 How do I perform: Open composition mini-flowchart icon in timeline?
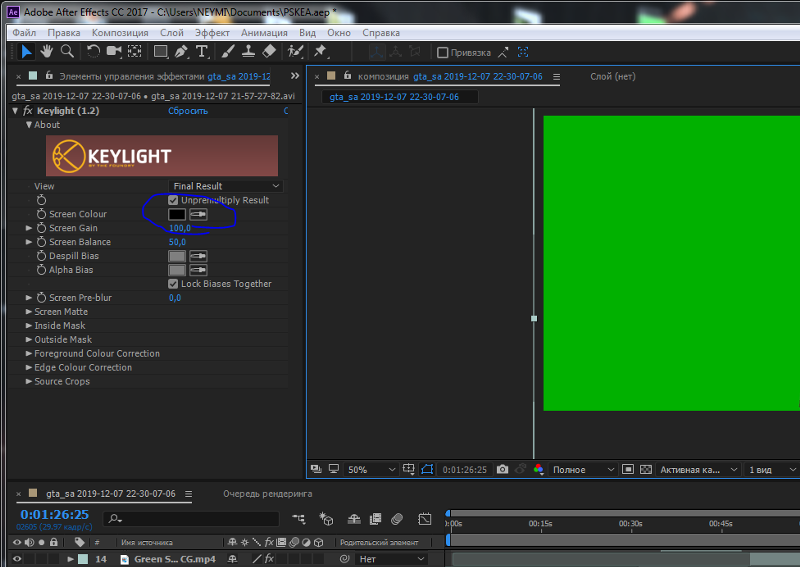299,519
